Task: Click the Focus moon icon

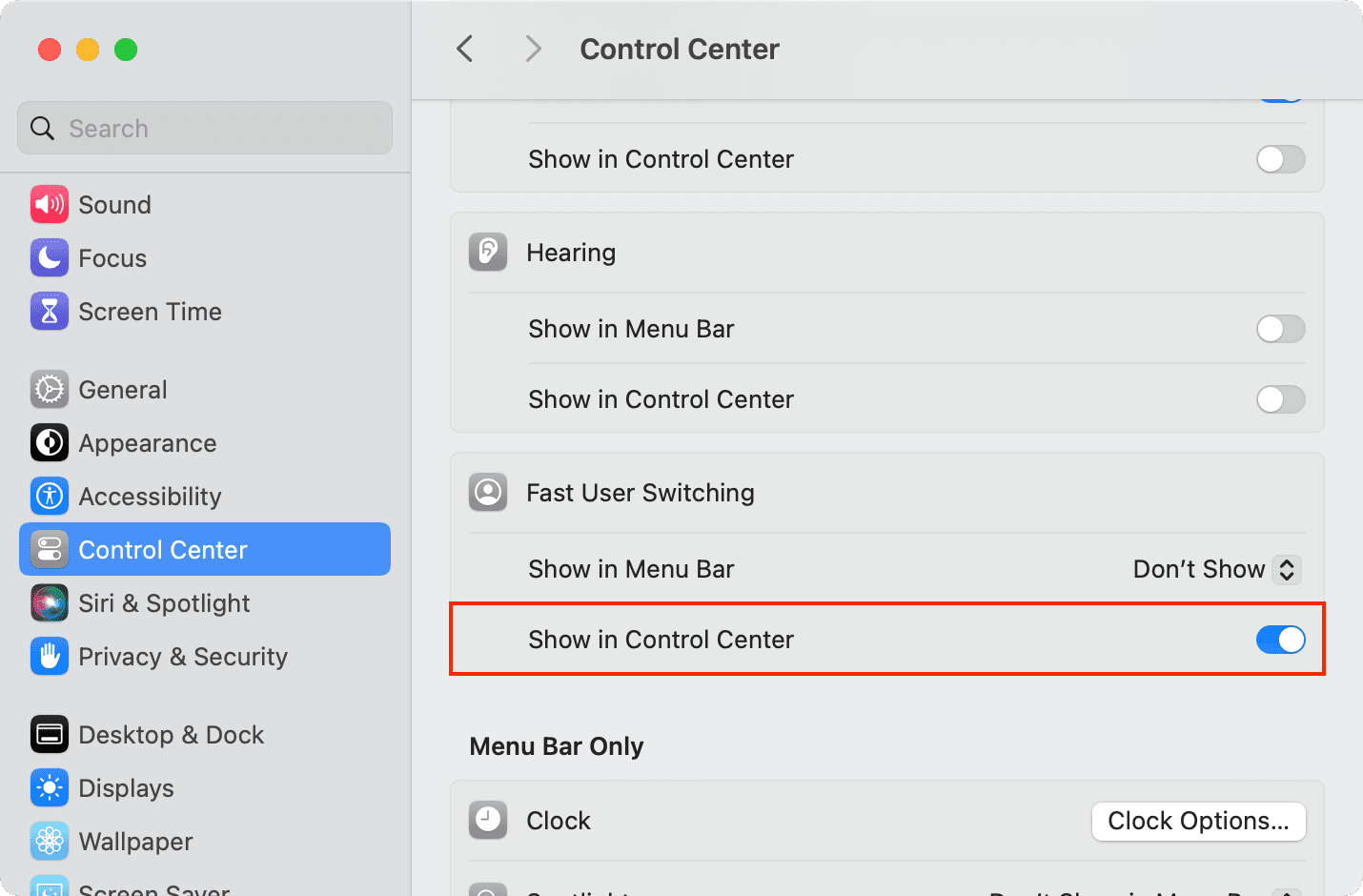Action: coord(49,257)
